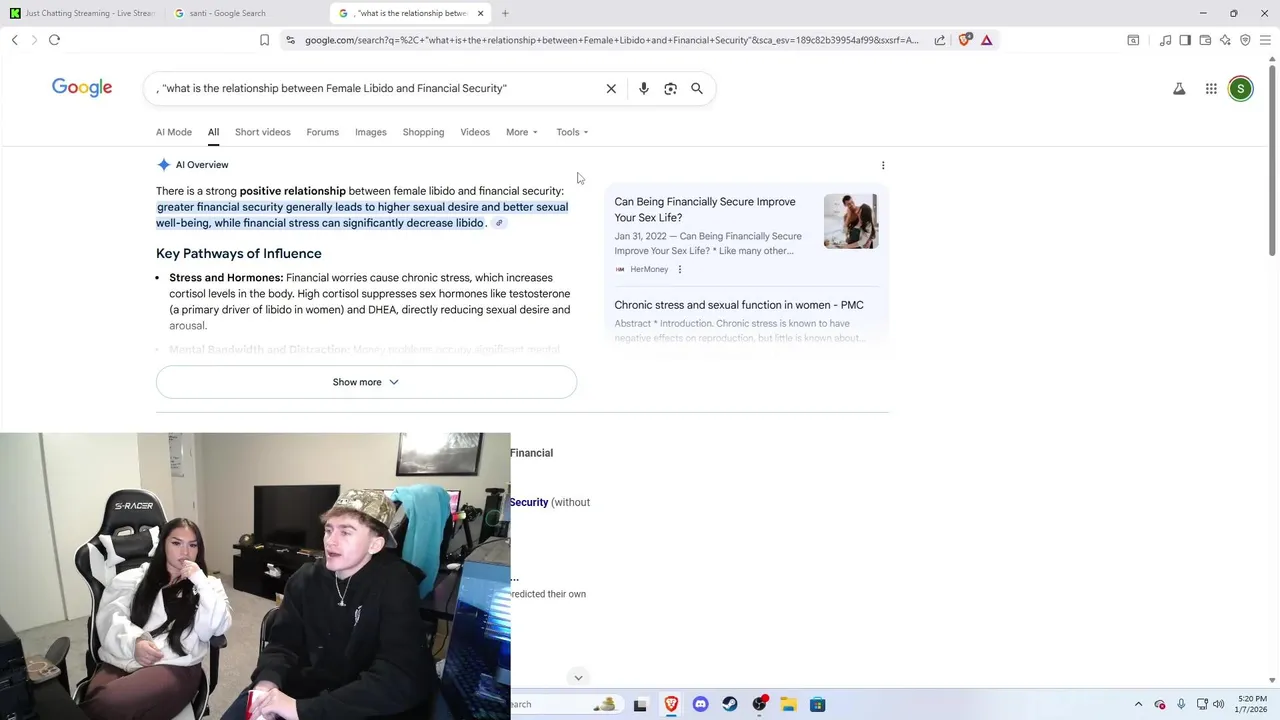This screenshot has width=1280, height=720.
Task: Select the Forums tab
Action: [323, 132]
